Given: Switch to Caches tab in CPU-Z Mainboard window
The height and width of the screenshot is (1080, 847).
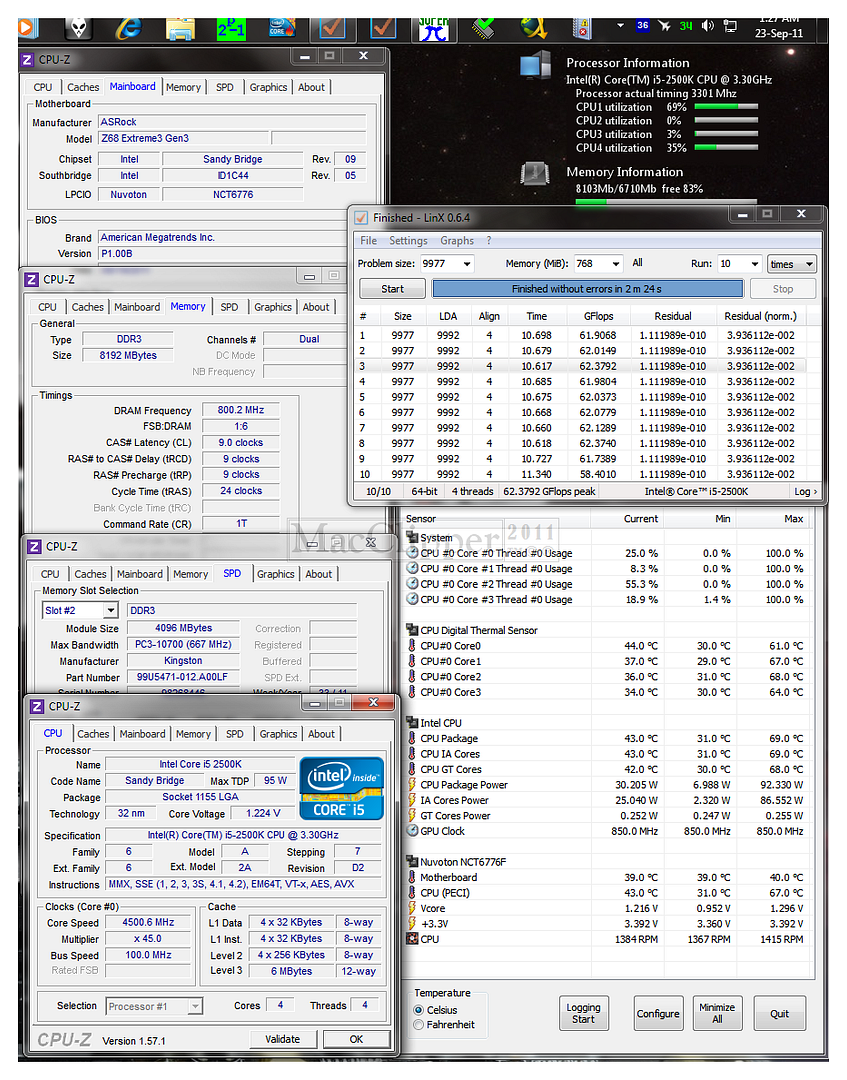Looking at the screenshot, I should click(83, 87).
